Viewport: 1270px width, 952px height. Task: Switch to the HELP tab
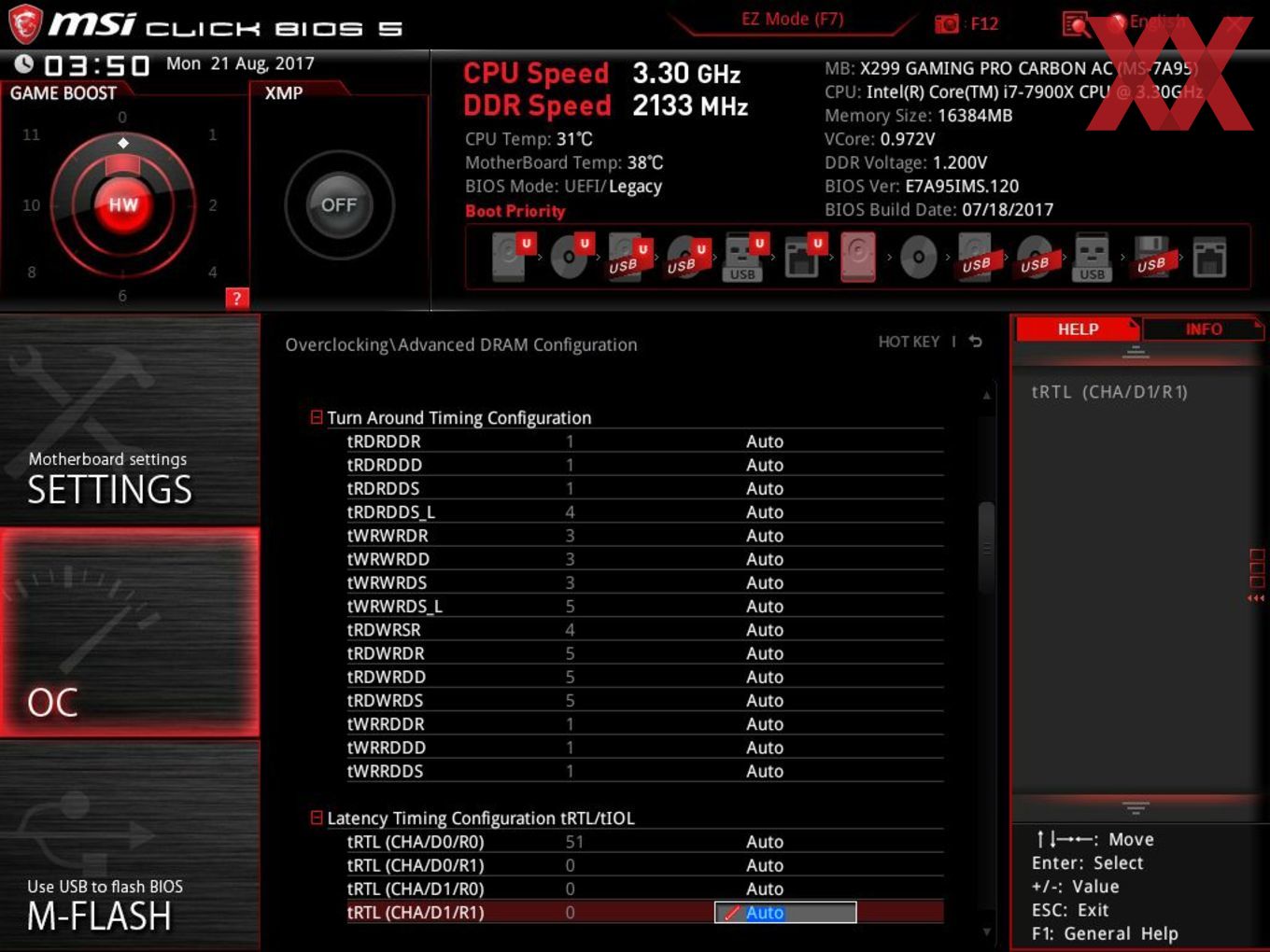[1078, 329]
